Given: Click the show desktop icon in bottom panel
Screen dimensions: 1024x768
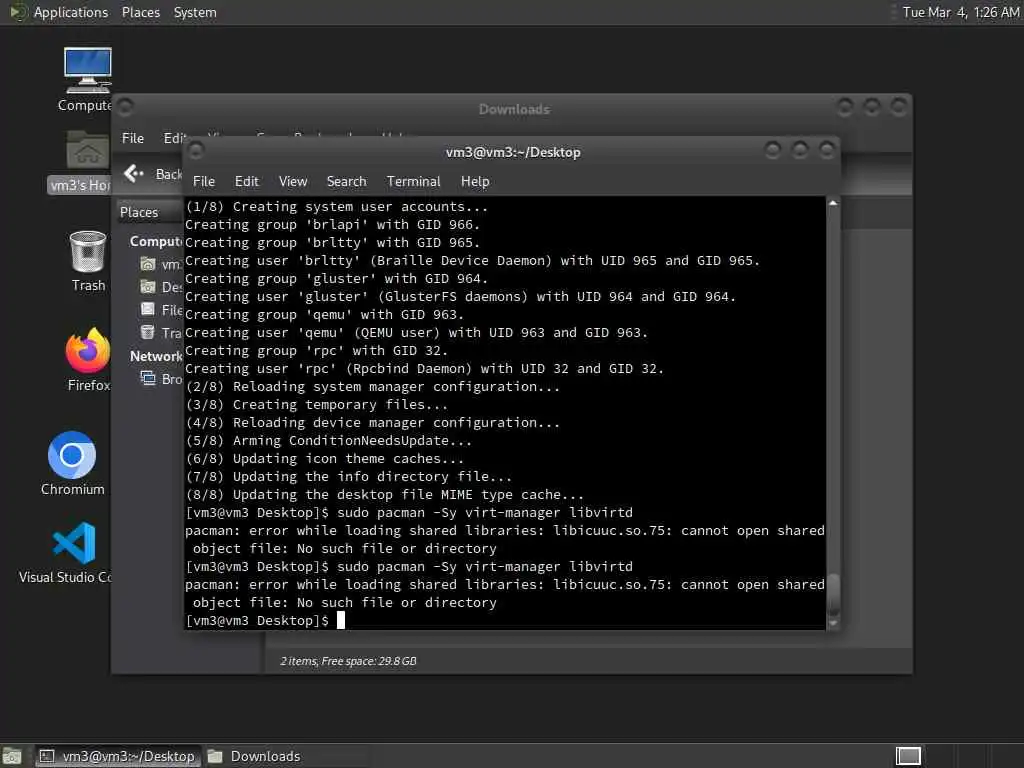Looking at the screenshot, I should 12,756.
